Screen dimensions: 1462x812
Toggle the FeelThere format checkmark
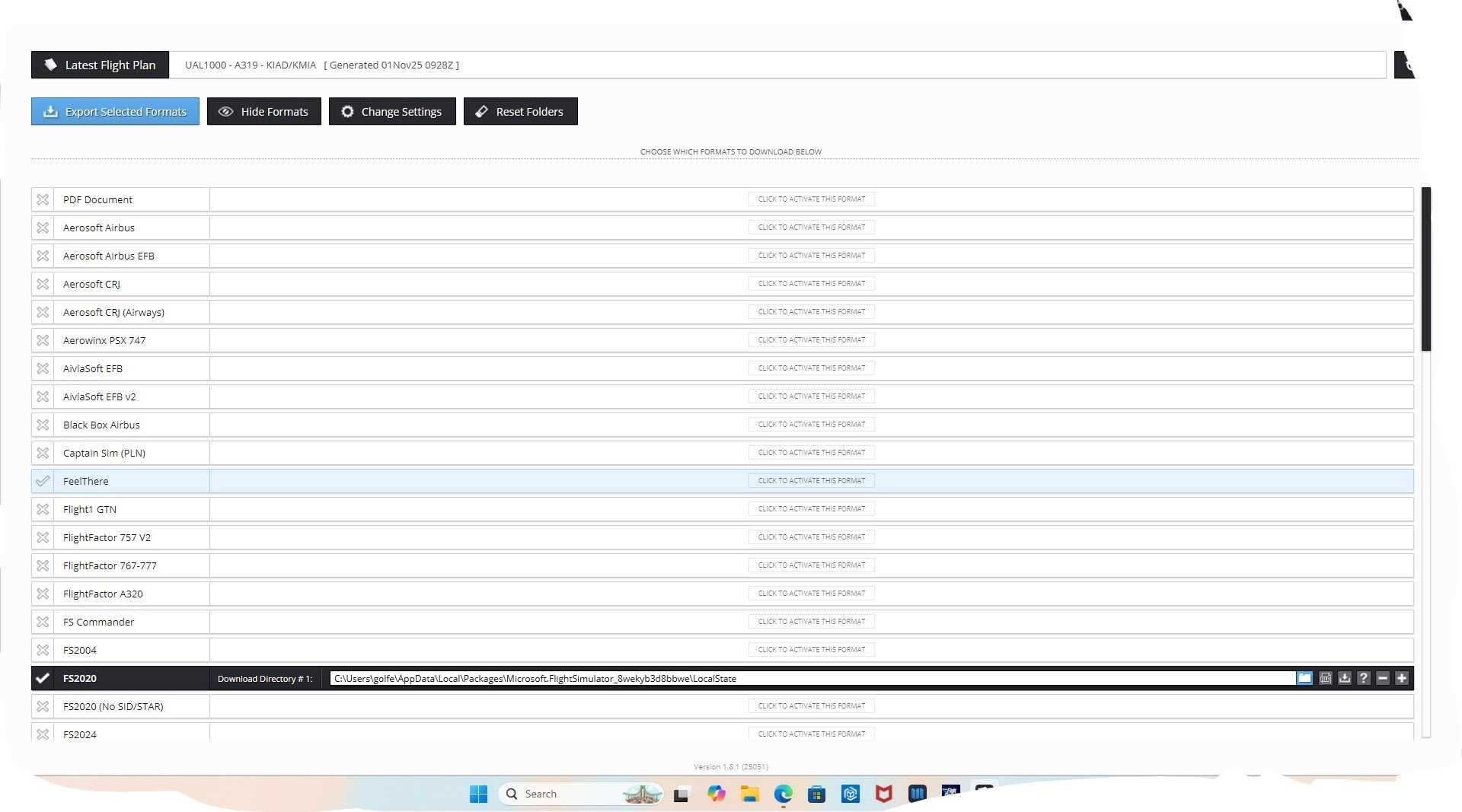(x=43, y=481)
